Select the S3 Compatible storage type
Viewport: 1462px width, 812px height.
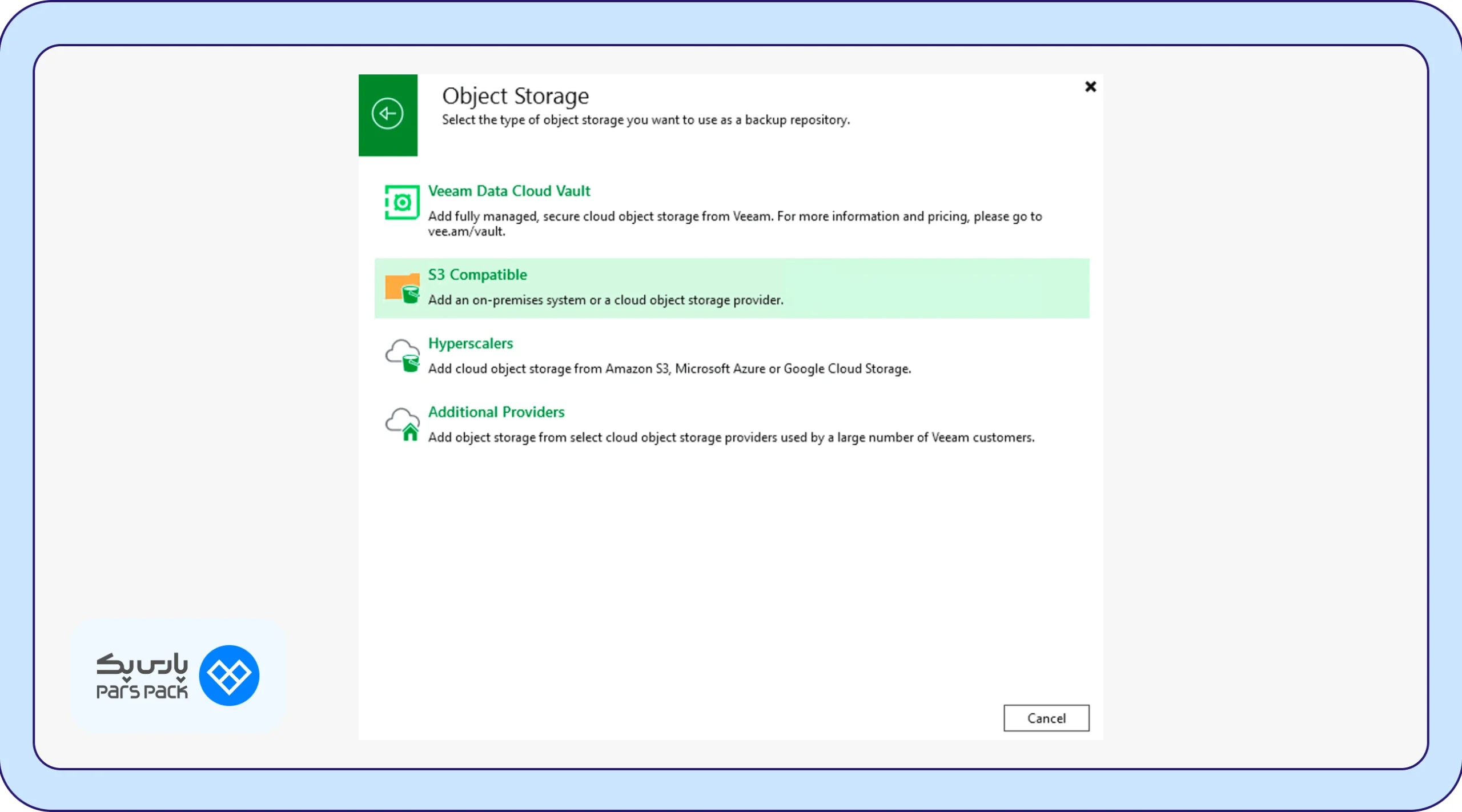point(732,288)
